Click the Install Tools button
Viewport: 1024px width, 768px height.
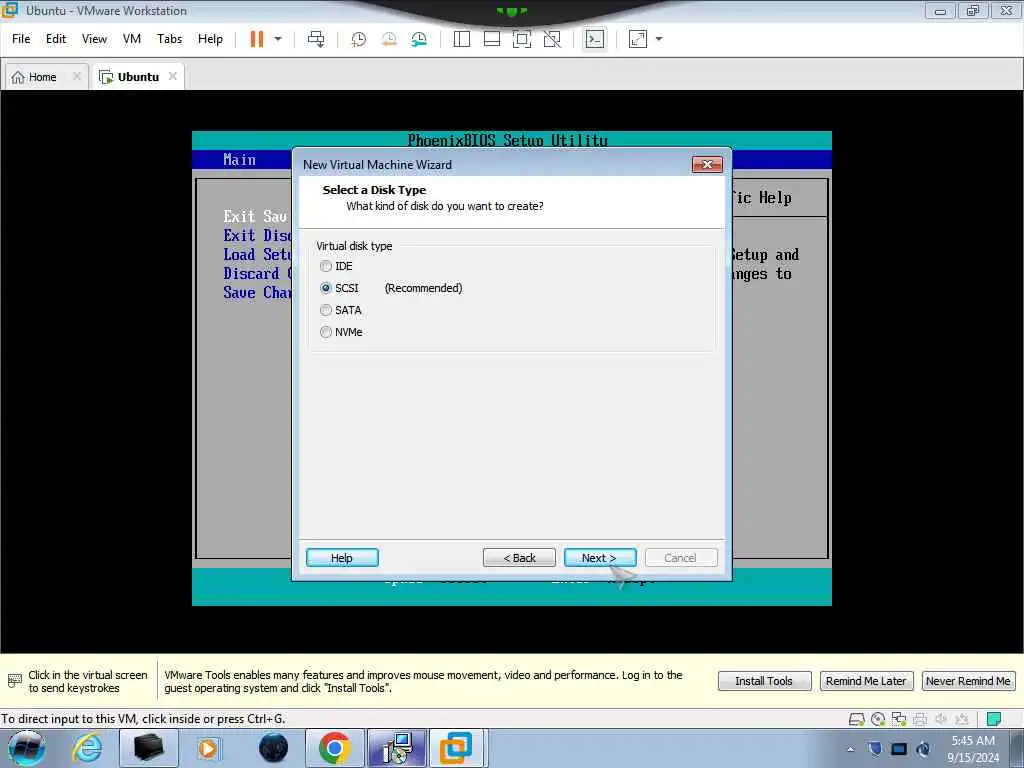764,681
